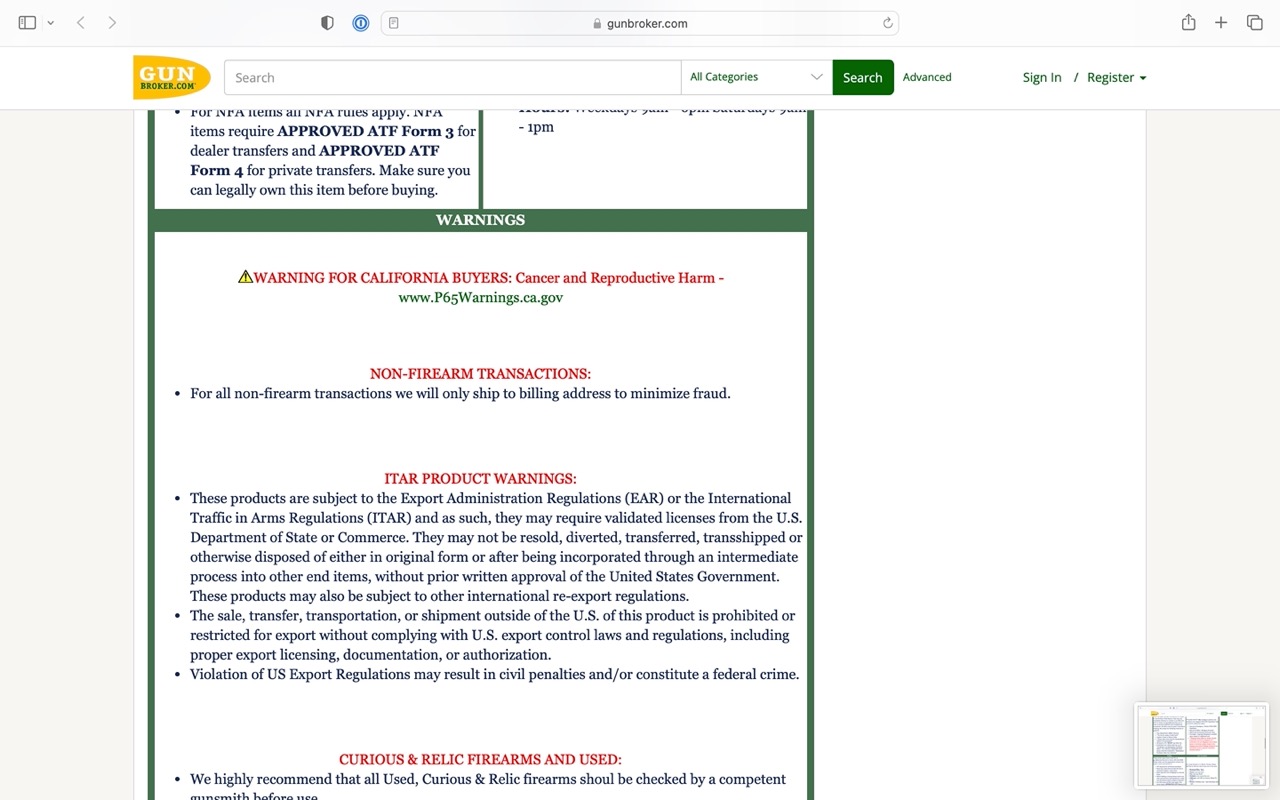The height and width of the screenshot is (800, 1280).
Task: Go back to previous page
Action: (81, 23)
